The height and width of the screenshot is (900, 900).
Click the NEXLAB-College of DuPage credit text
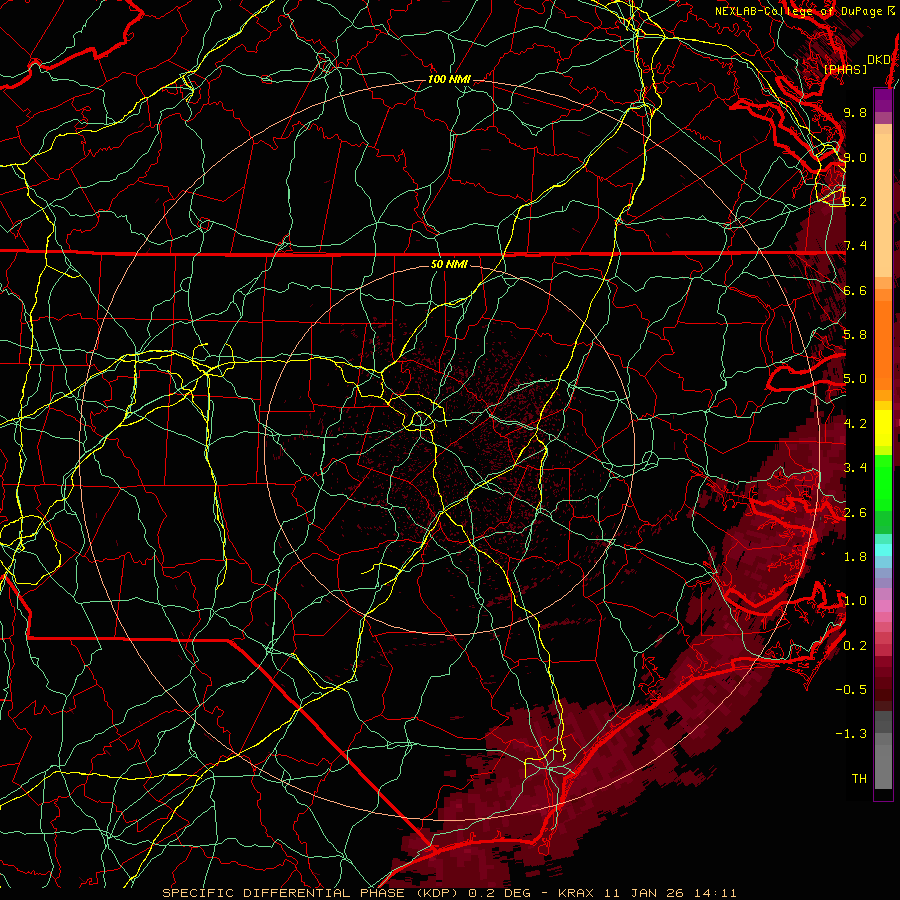pos(804,11)
